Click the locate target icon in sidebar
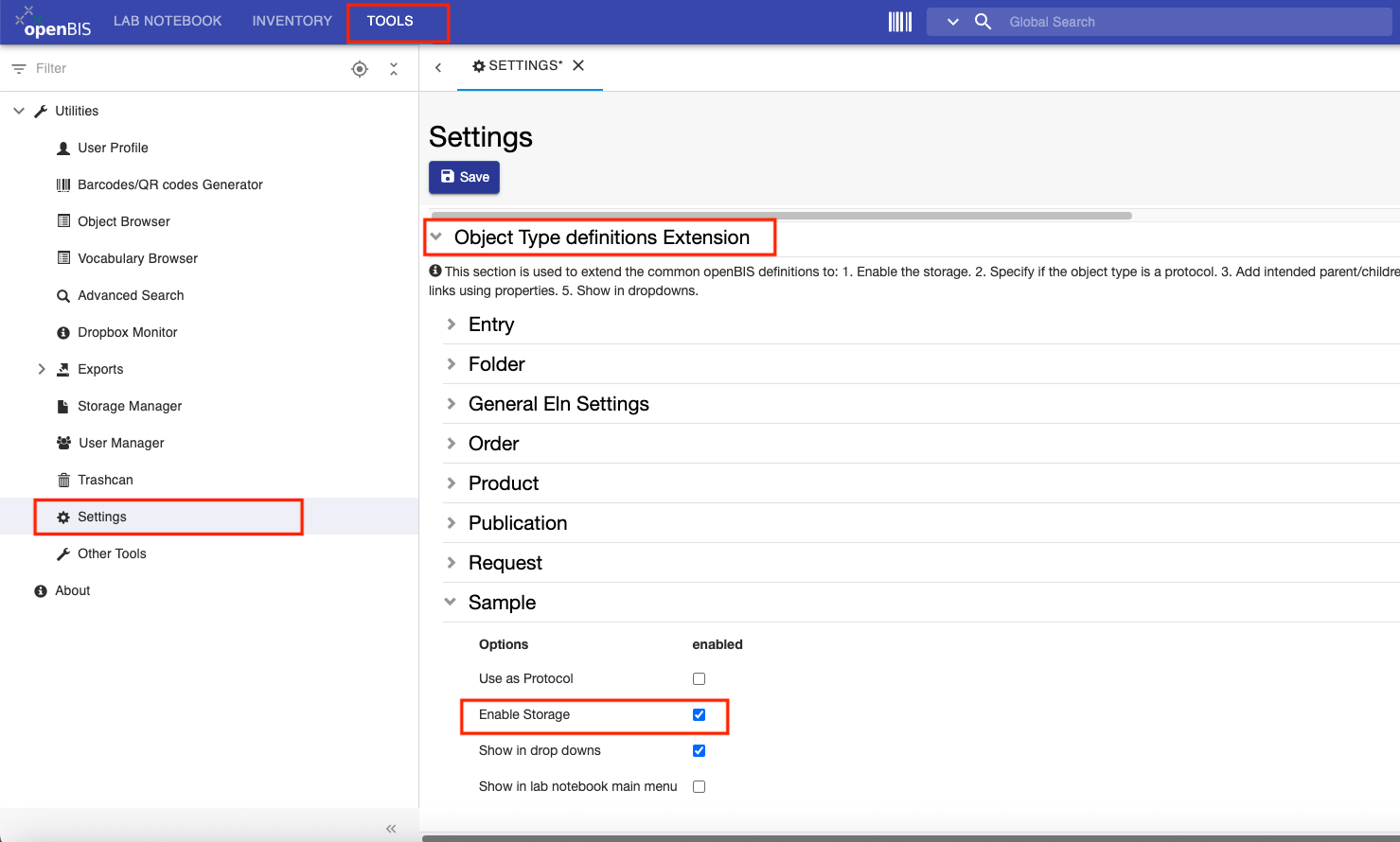Screen dimensions: 1400x842 (360, 68)
